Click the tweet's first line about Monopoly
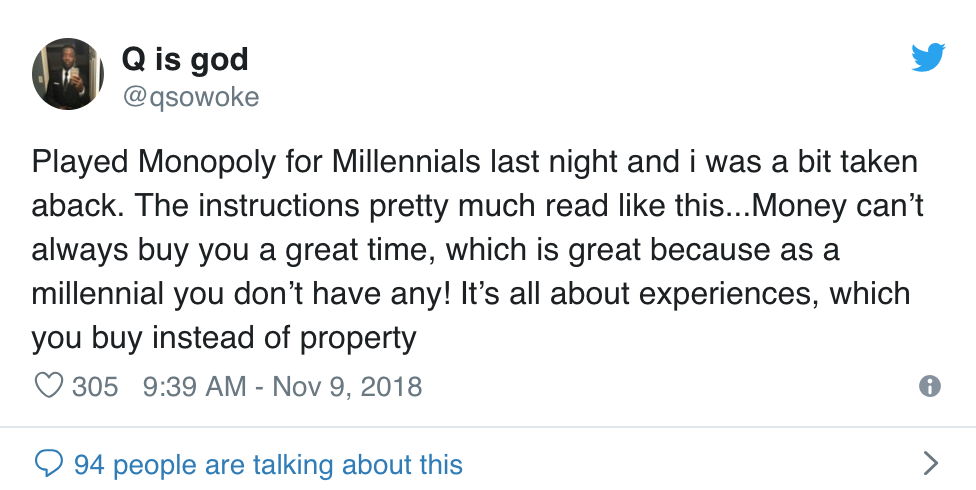Screen dimensions: 976x490 [474, 162]
